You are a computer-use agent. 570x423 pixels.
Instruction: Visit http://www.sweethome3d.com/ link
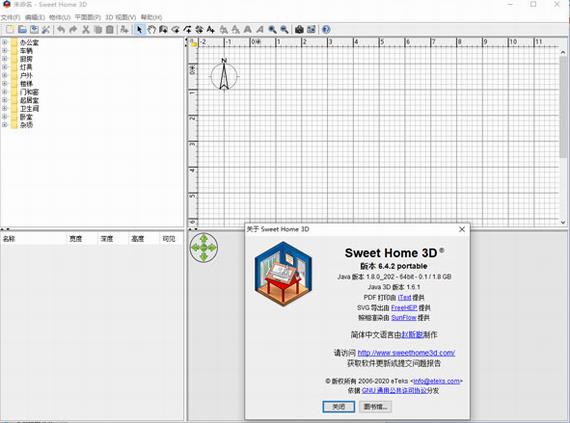pyautogui.click(x=406, y=352)
